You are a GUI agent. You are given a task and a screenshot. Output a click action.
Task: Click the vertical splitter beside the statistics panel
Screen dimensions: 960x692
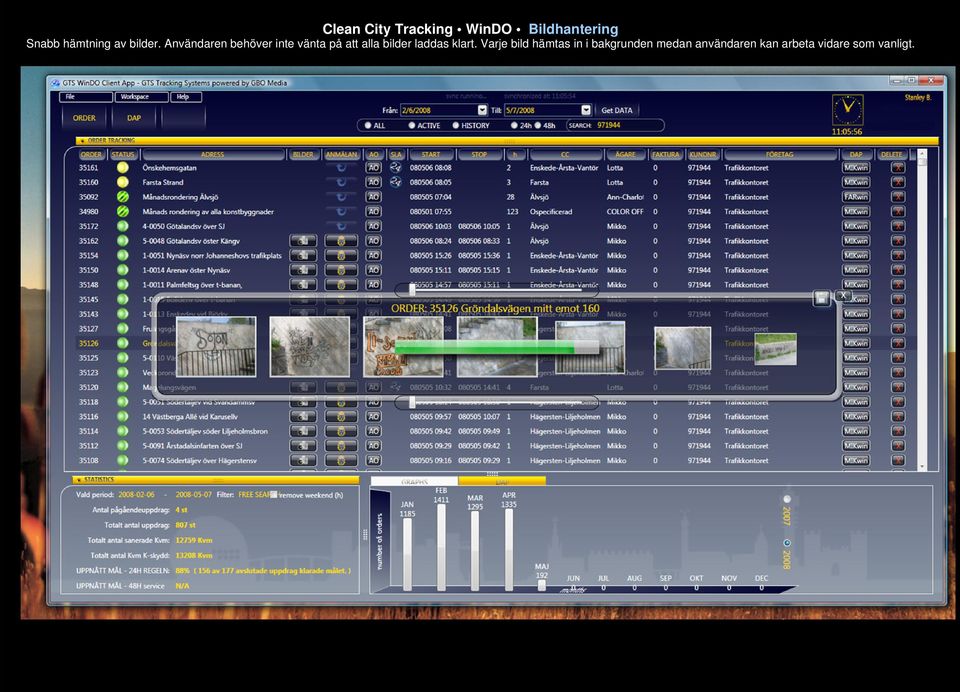pyautogui.click(x=364, y=535)
